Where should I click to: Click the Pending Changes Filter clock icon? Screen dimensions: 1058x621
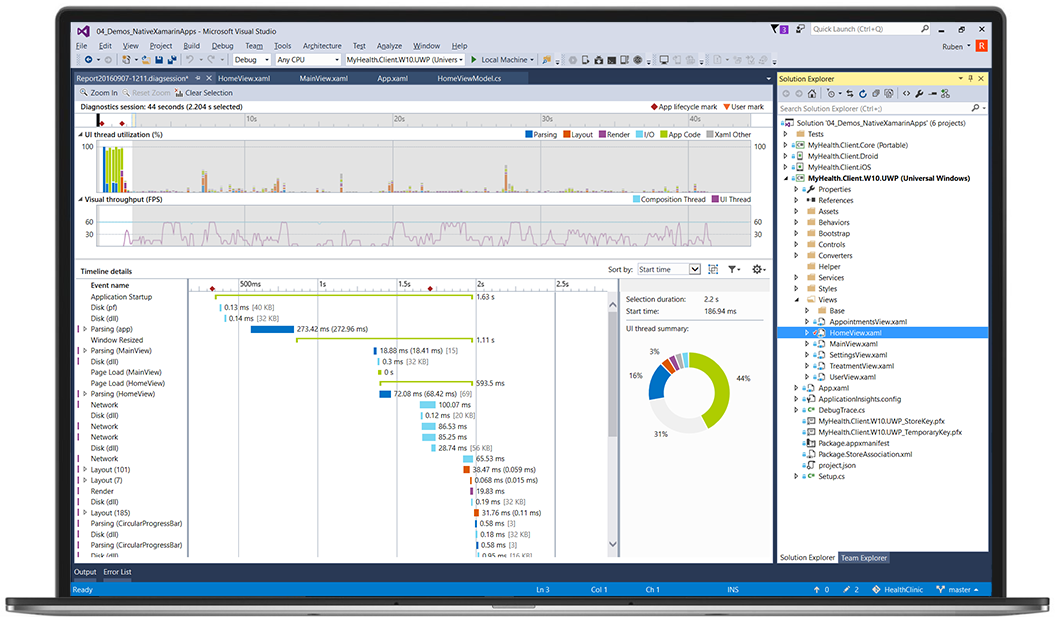tap(831, 94)
